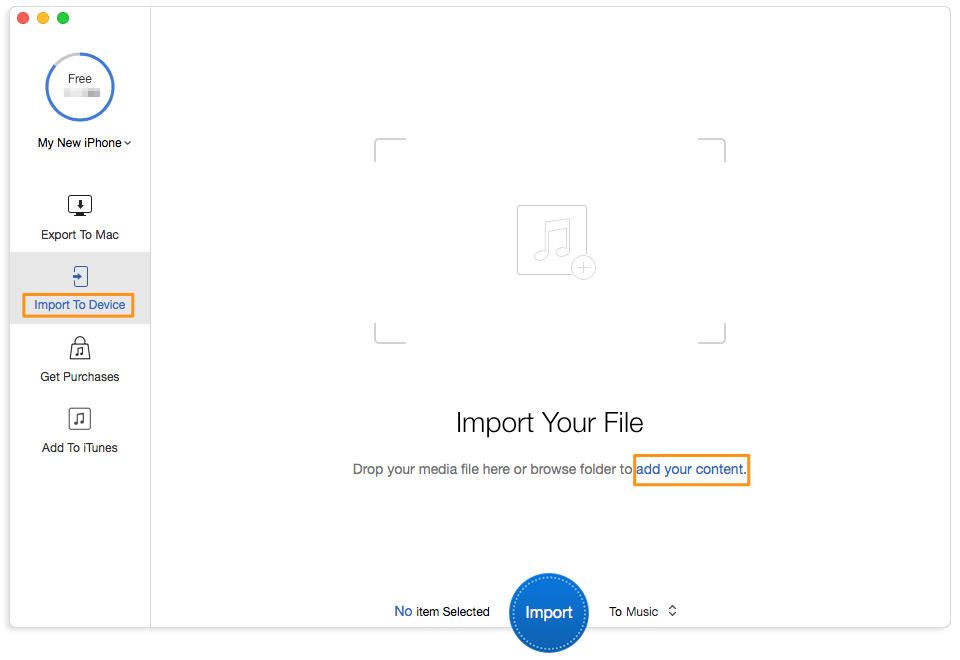Screen dimensions: 960x660
Task: Close the window with the red button
Action: tap(23, 18)
